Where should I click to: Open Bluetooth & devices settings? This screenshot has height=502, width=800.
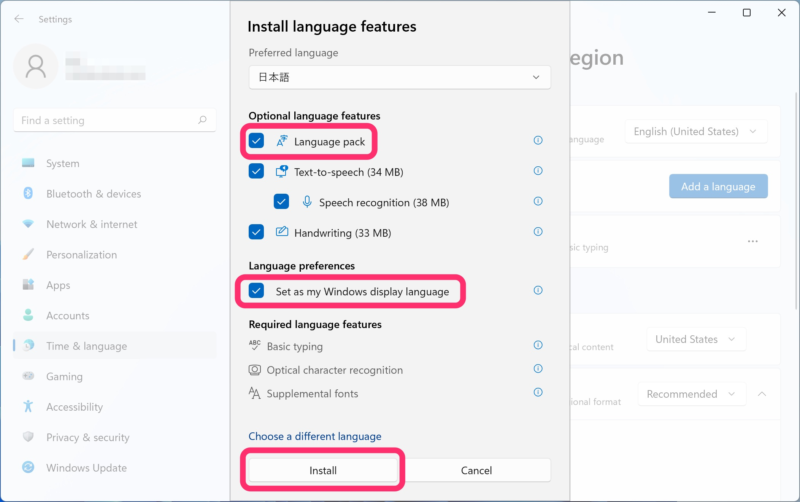point(115,194)
